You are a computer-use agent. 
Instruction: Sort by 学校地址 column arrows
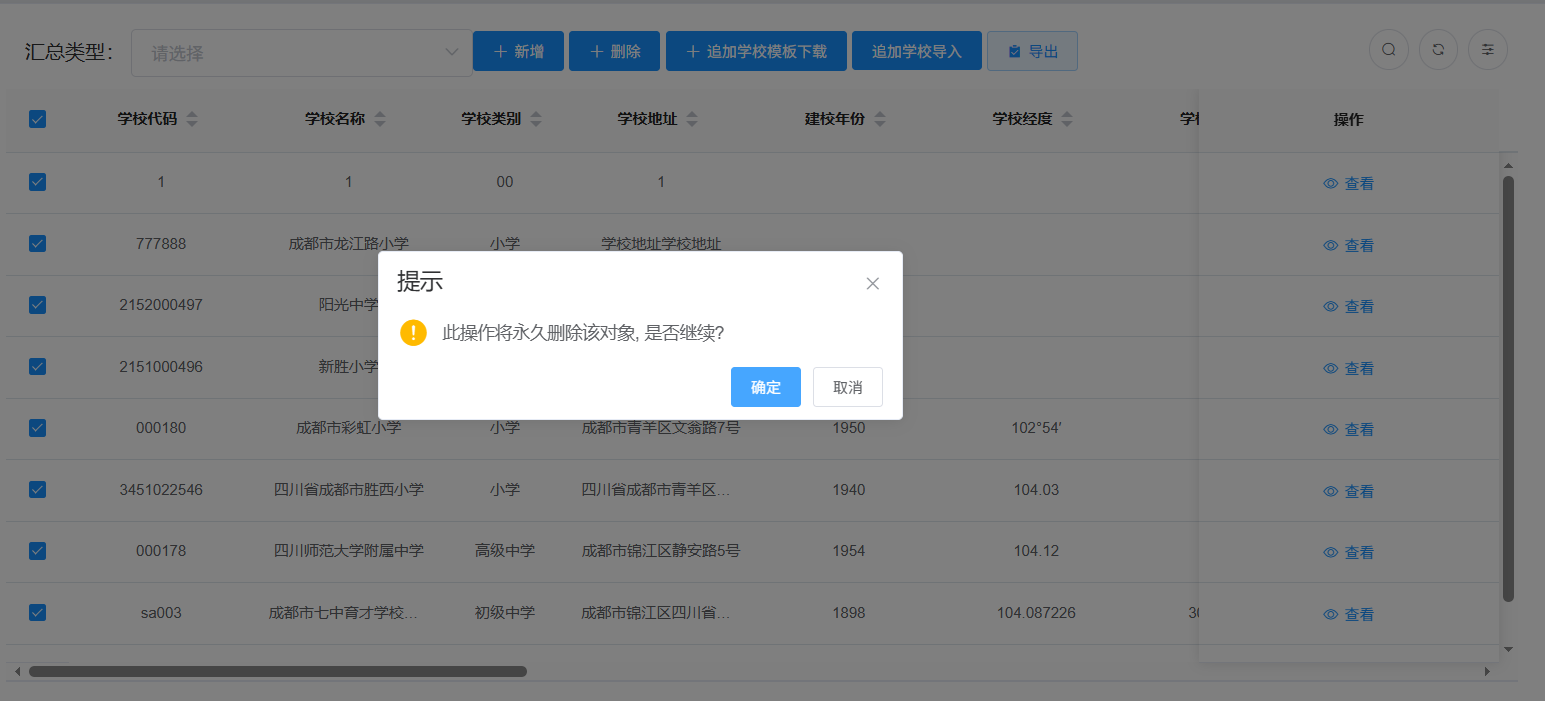click(x=692, y=120)
